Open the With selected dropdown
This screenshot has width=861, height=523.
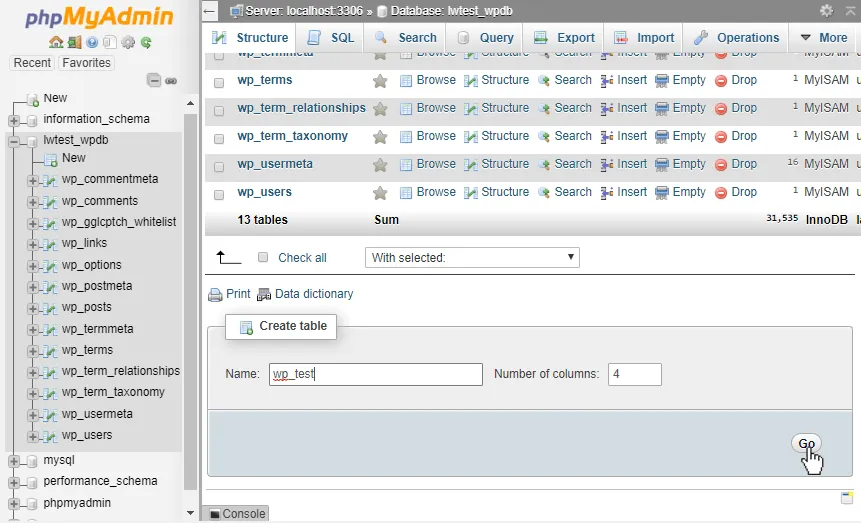(x=472, y=257)
